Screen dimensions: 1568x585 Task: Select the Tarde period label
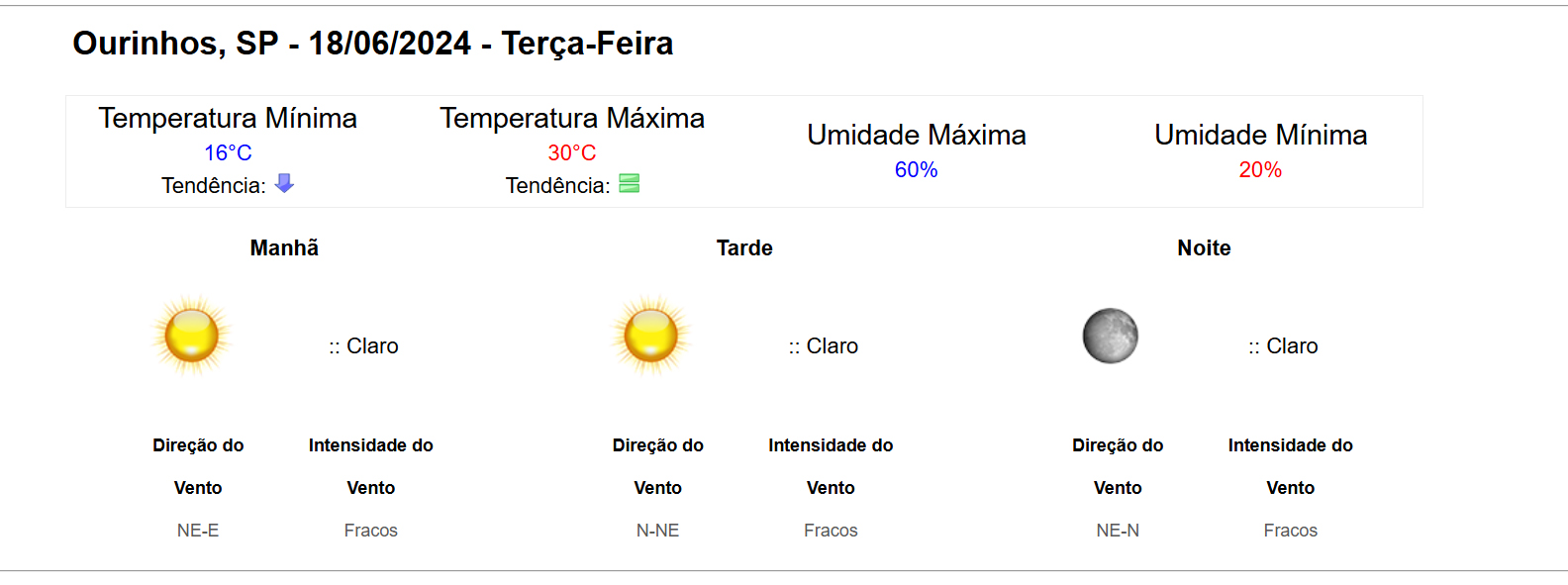pyautogui.click(x=744, y=248)
